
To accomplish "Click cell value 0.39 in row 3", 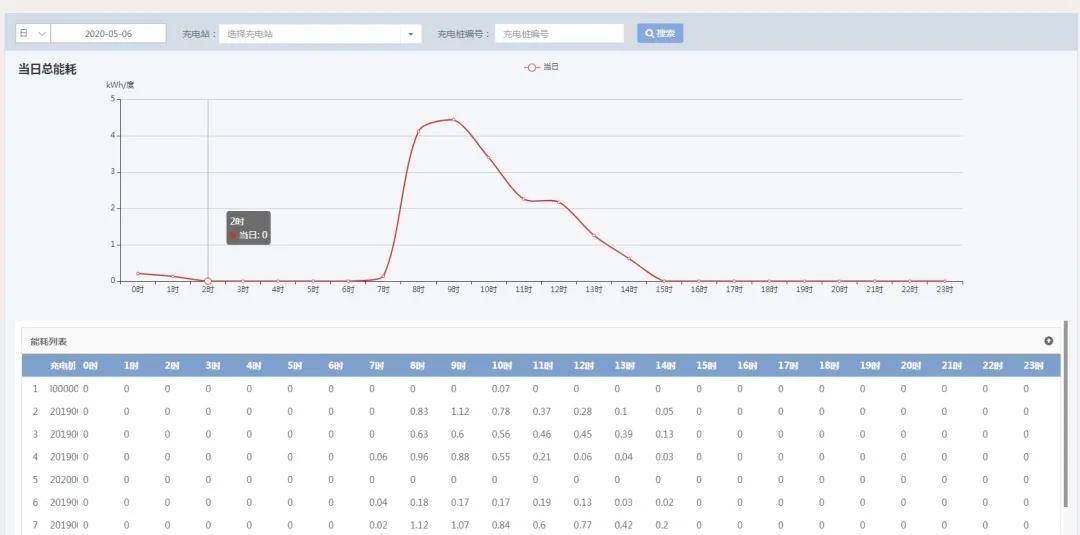I will click(x=623, y=434).
